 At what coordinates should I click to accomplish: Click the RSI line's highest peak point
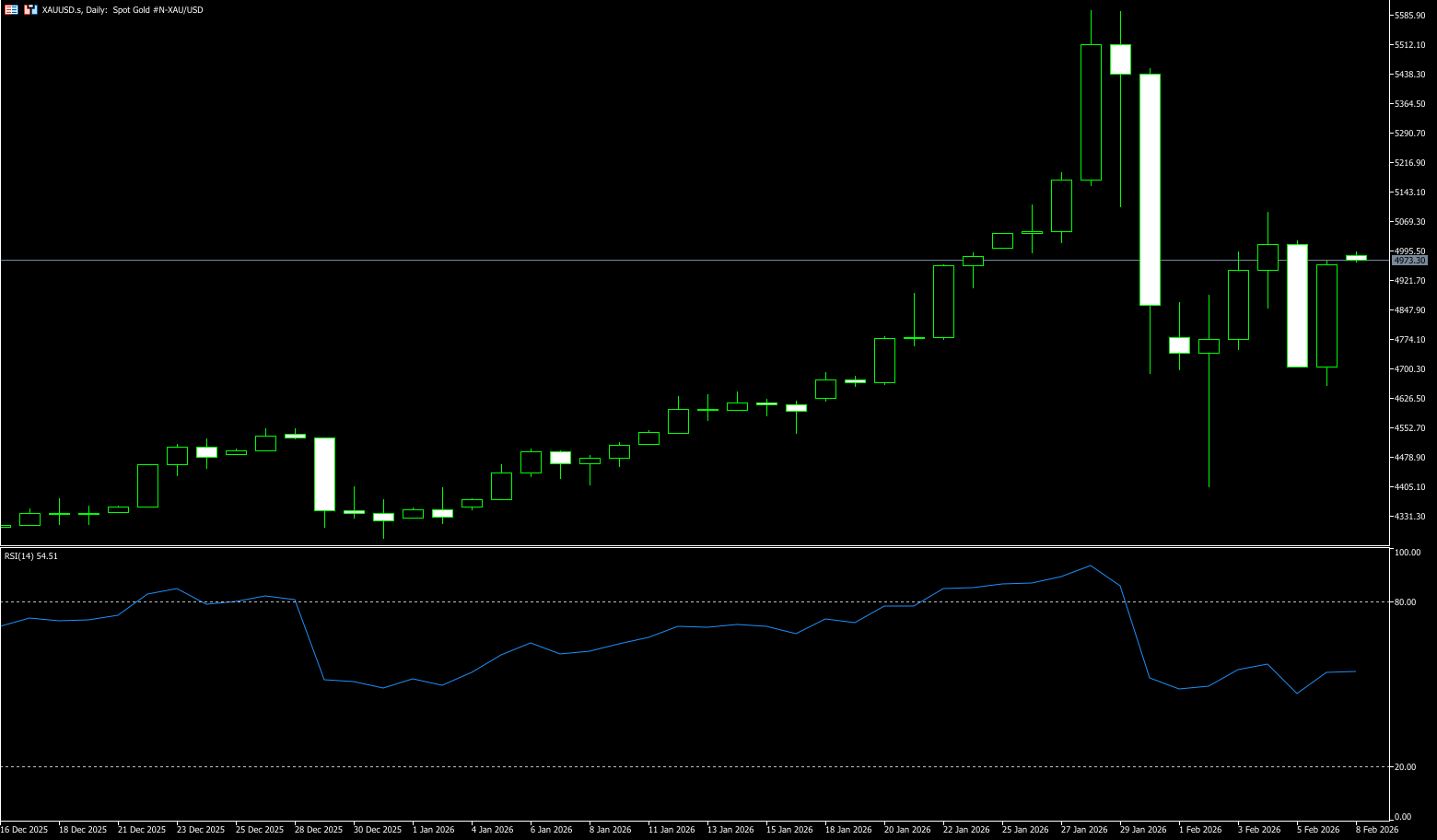[x=1091, y=566]
